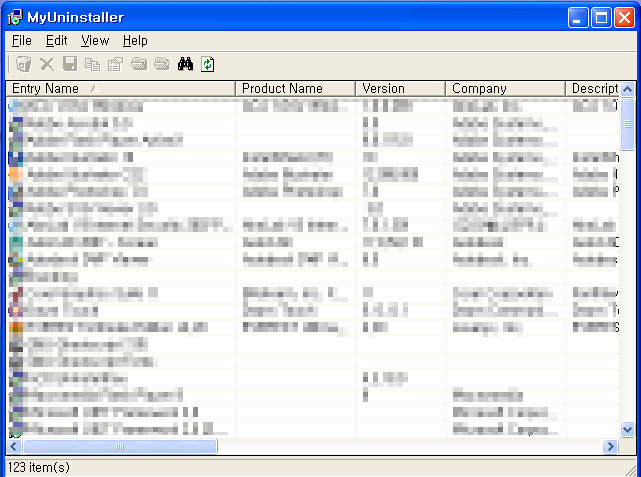Click the Copy selected items toolbar icon
This screenshot has width=641, height=477.
click(x=92, y=64)
